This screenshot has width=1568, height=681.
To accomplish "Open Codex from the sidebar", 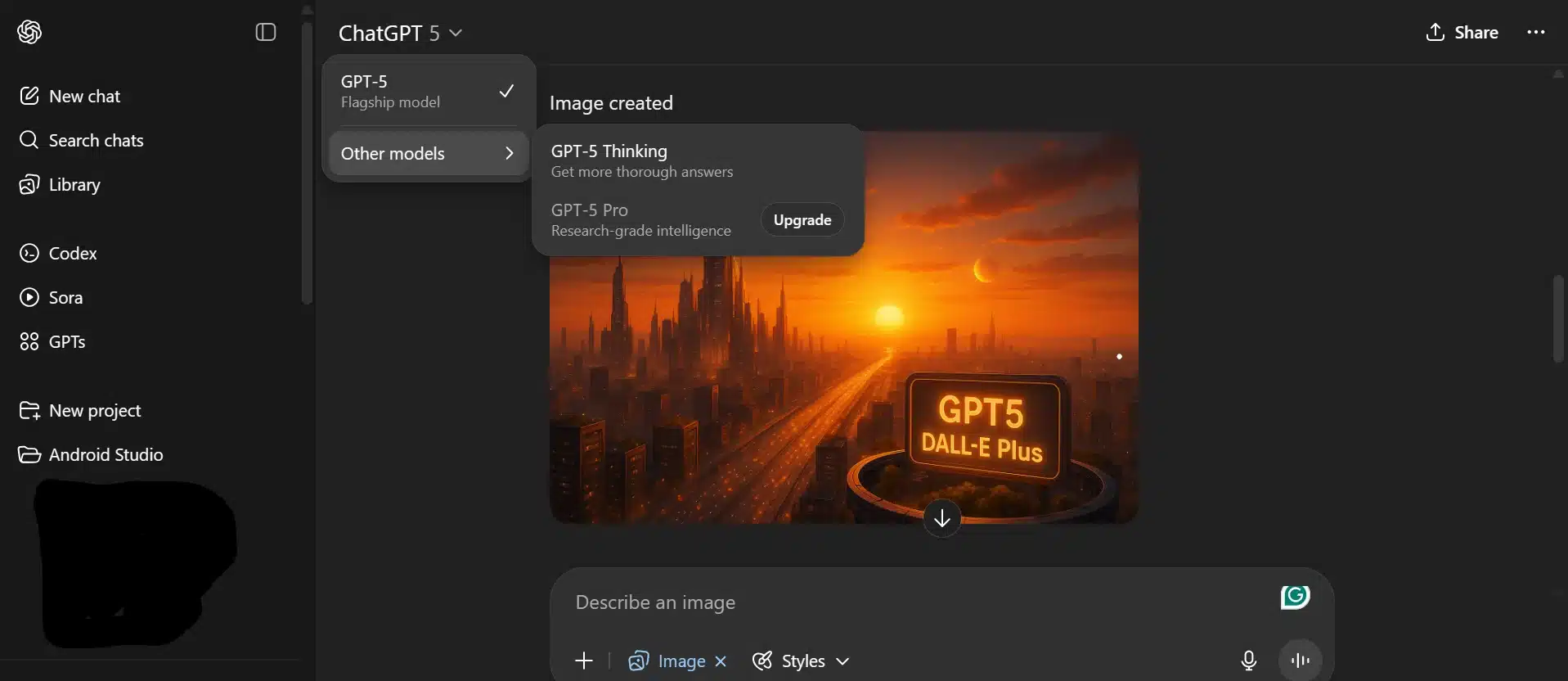I will [58, 253].
